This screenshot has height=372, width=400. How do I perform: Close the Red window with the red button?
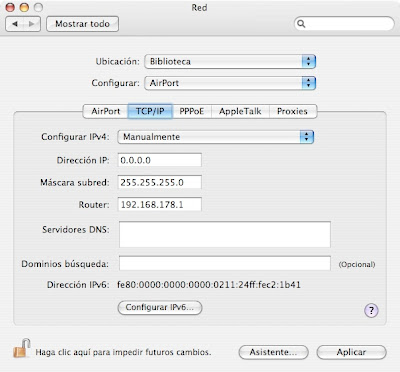coord(10,7)
